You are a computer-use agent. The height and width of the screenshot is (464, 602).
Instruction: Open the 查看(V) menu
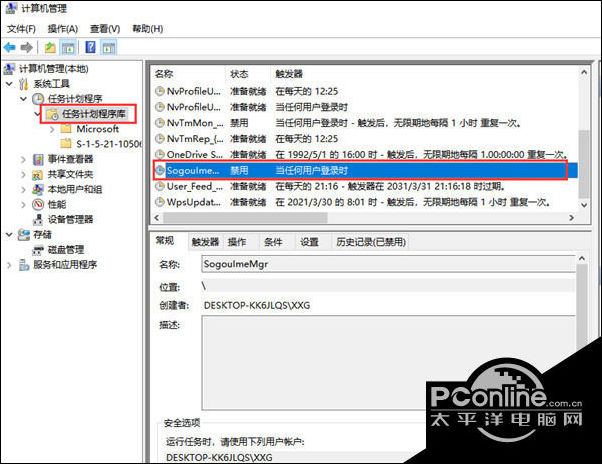105,29
